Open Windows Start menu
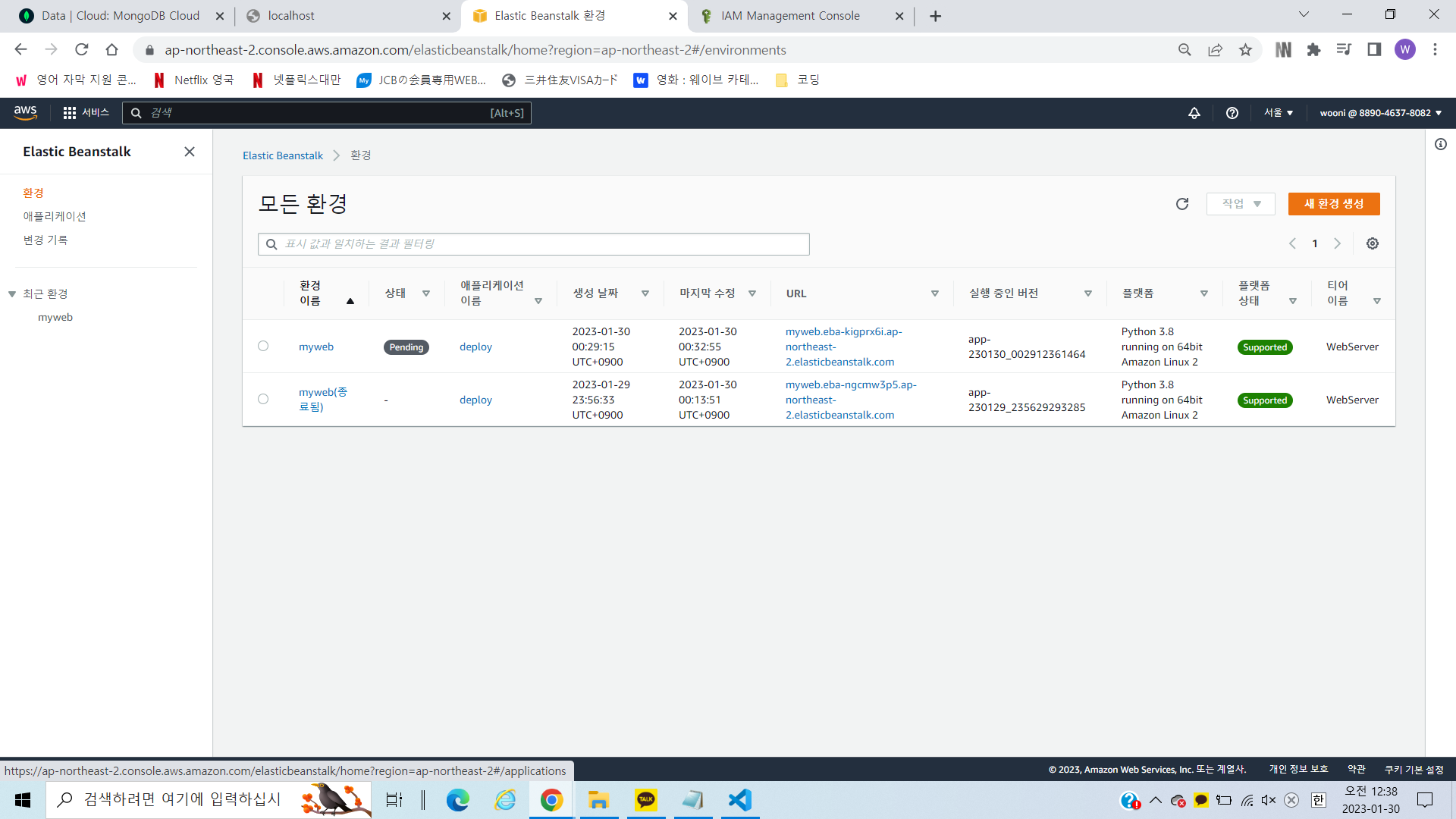The width and height of the screenshot is (1456, 819). pos(23,800)
